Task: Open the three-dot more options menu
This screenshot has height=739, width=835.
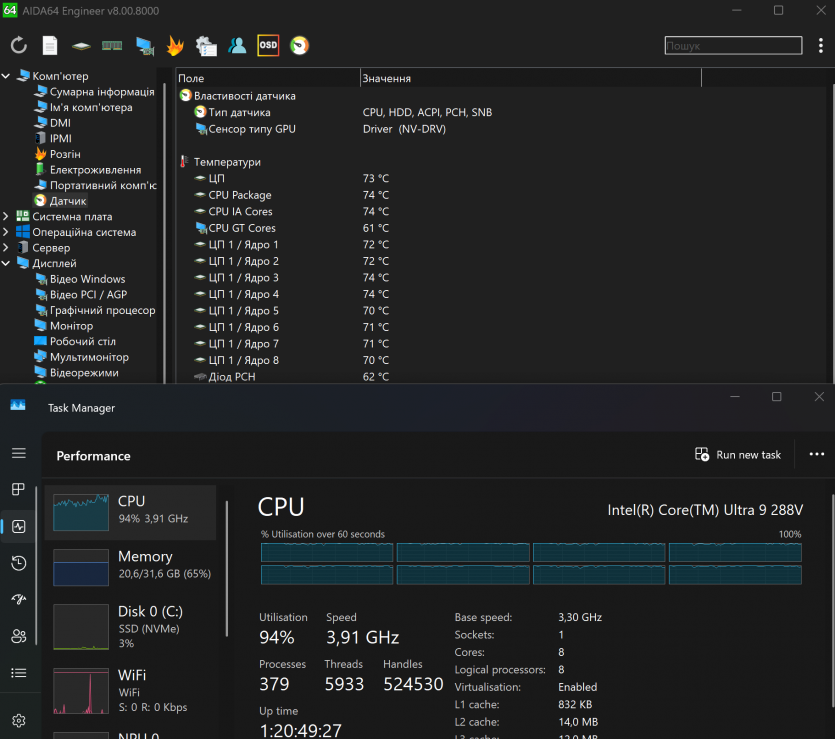Action: click(x=816, y=454)
